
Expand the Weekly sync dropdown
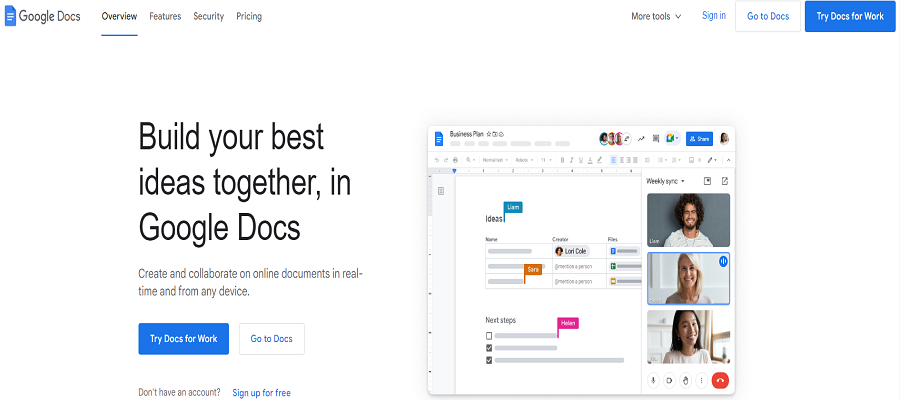pos(666,181)
